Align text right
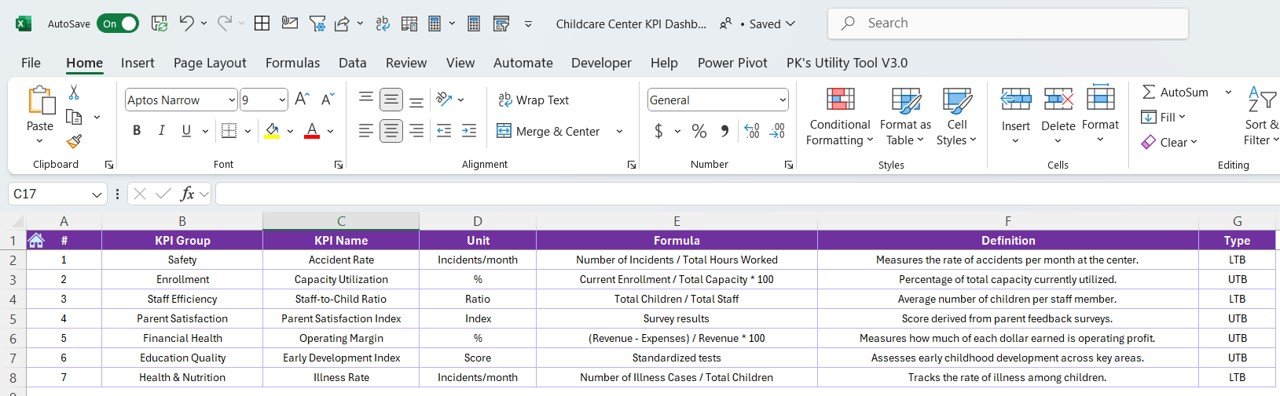Screen dimensions: 1280x396 coord(416,130)
